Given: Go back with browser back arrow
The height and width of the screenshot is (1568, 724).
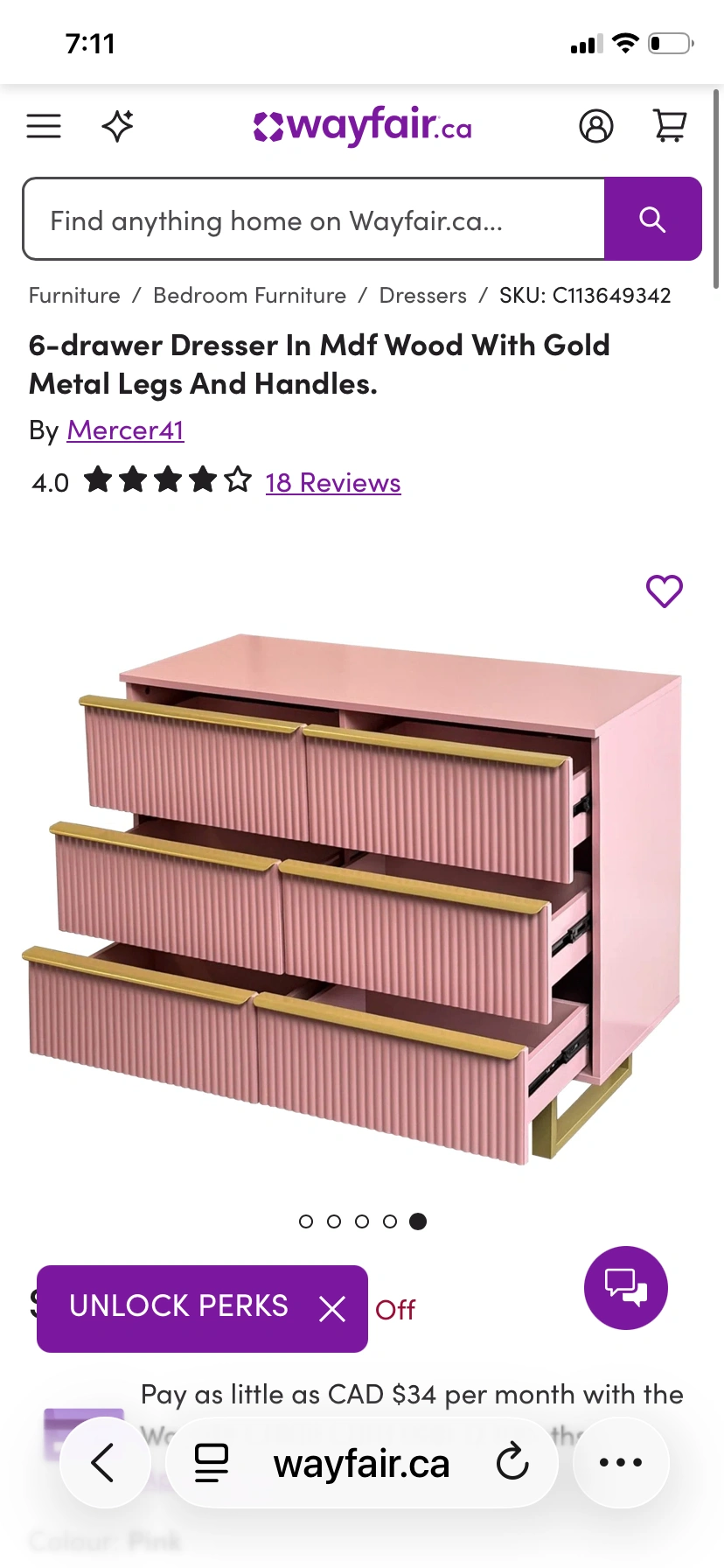Looking at the screenshot, I should [103, 1462].
